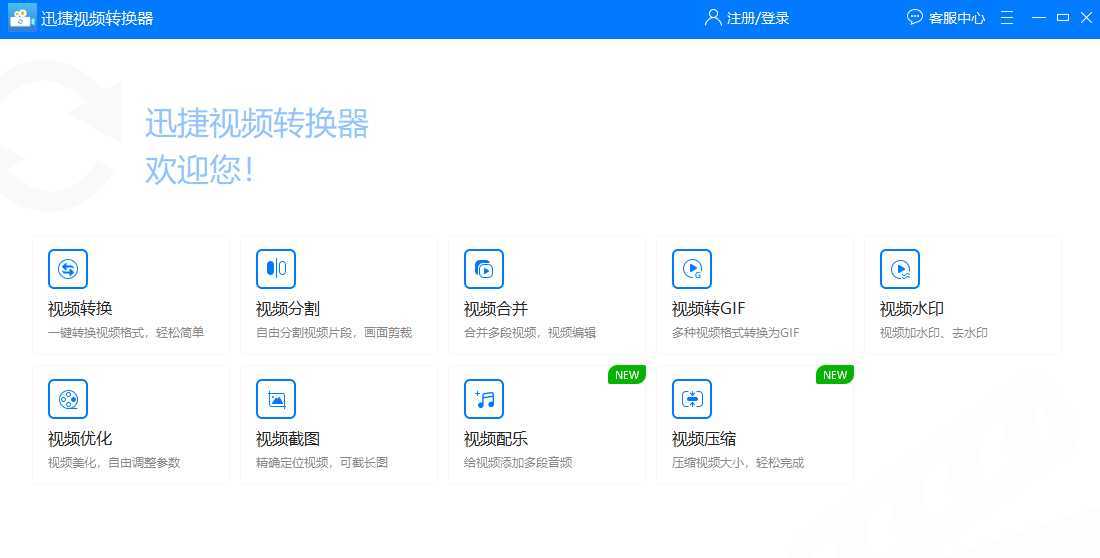
Task: Click description 视频加水印、去水印
Action: (x=934, y=333)
